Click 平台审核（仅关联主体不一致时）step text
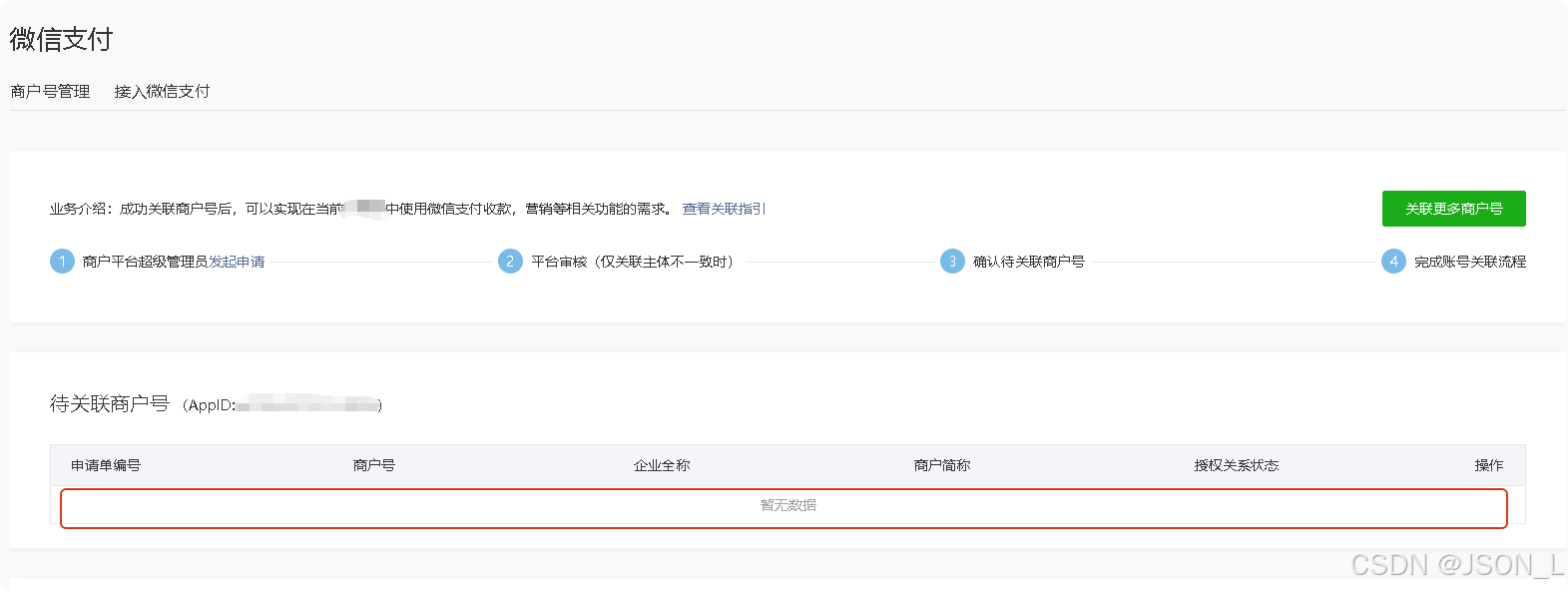Image resolution: width=1568 pixels, height=592 pixels. click(x=635, y=262)
